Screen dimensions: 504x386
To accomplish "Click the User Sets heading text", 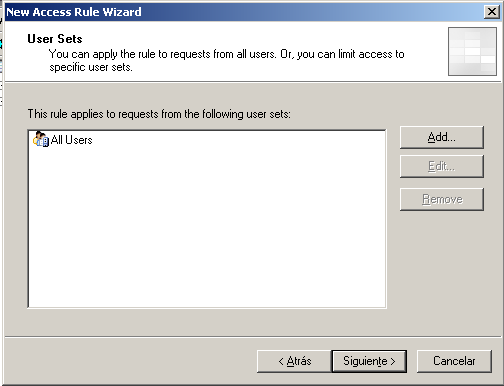I will point(55,39).
